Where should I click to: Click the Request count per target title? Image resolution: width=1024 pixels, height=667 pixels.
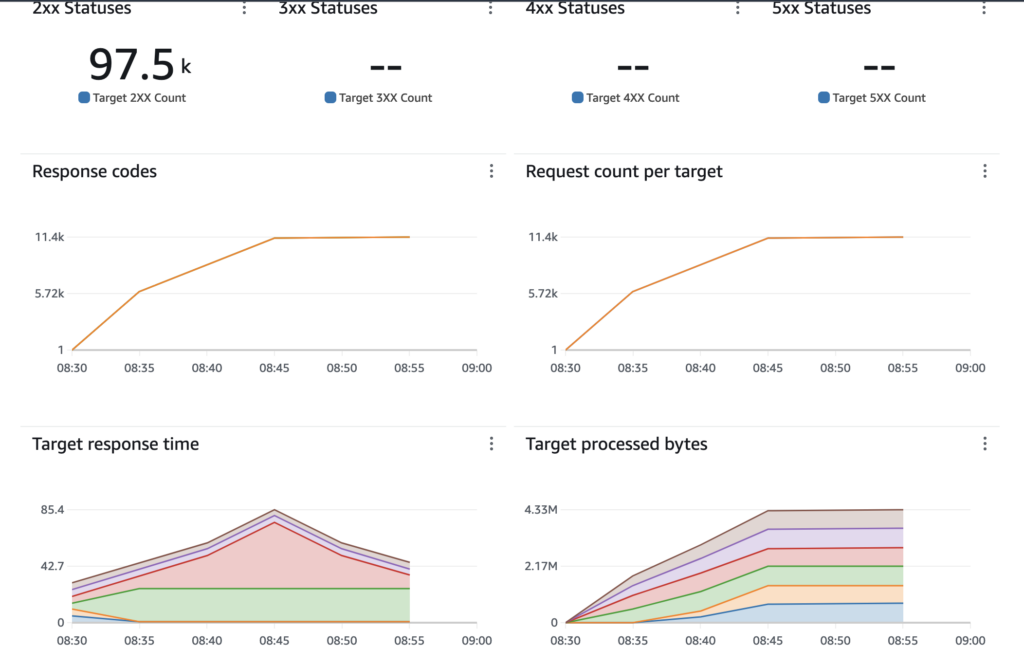tap(624, 171)
